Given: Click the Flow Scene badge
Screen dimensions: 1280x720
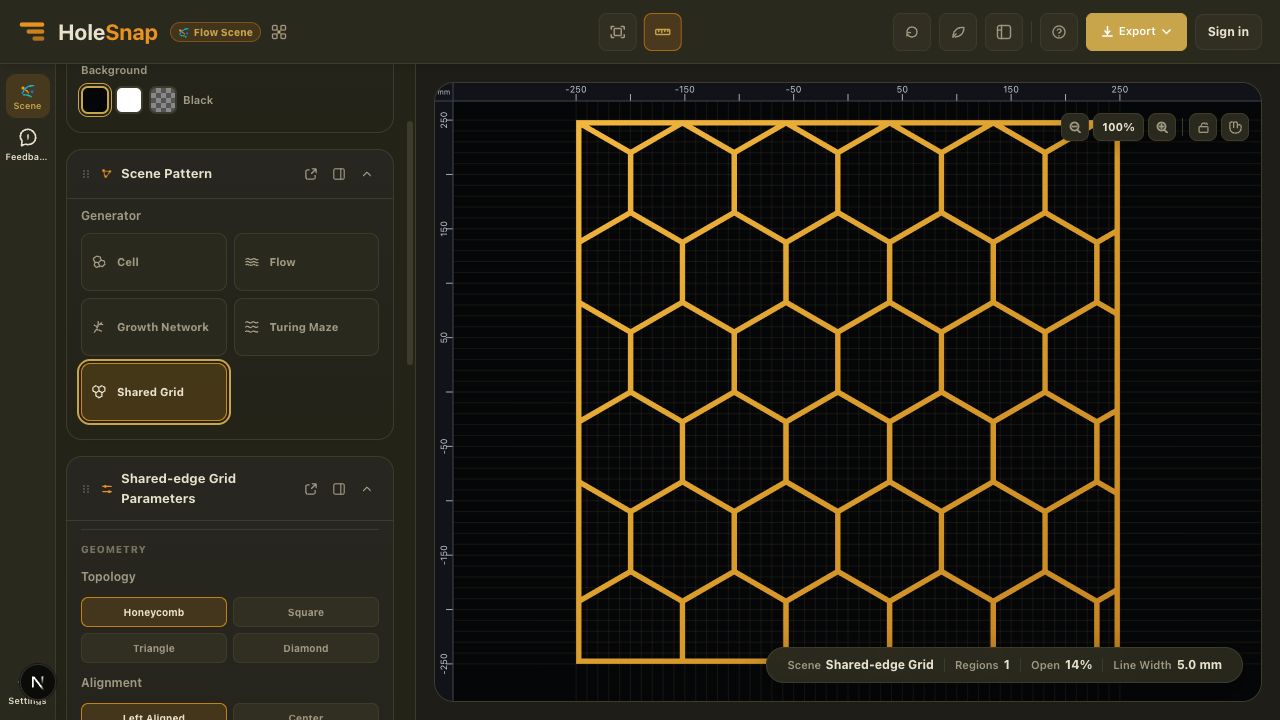Looking at the screenshot, I should [216, 32].
